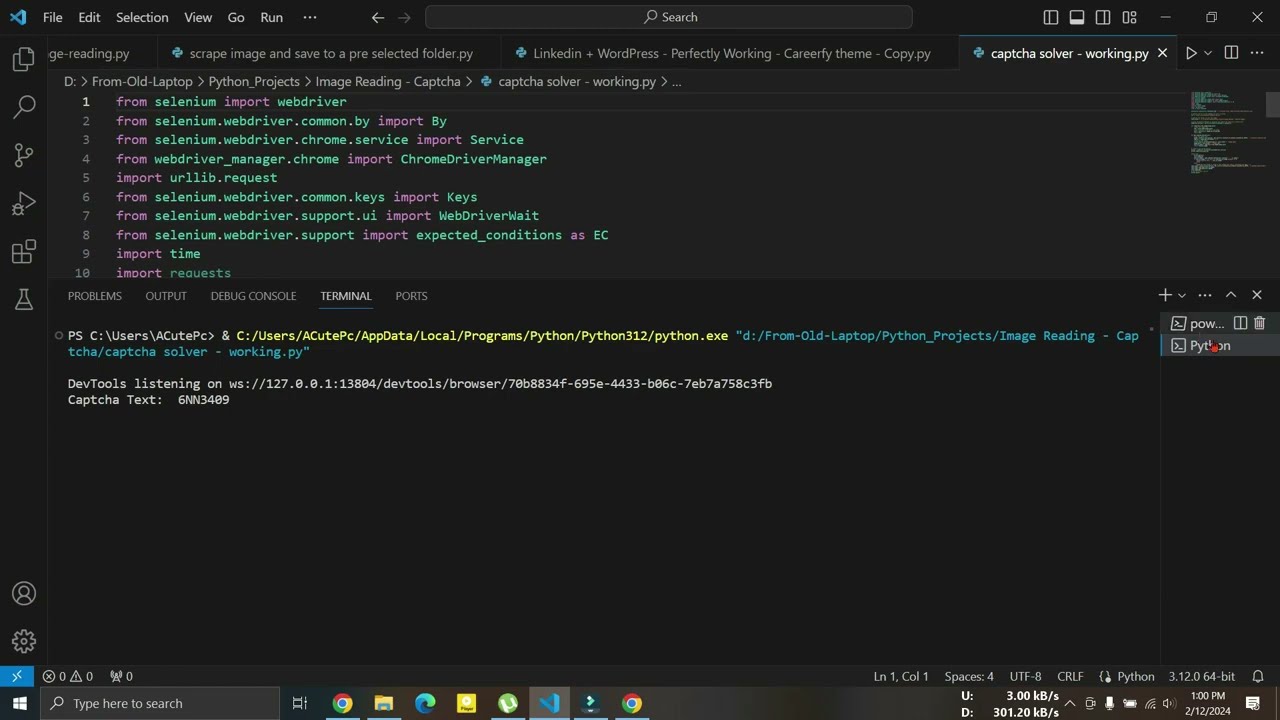Click the editor minimap
Screen dimensions: 1280x720
(x=1226, y=132)
